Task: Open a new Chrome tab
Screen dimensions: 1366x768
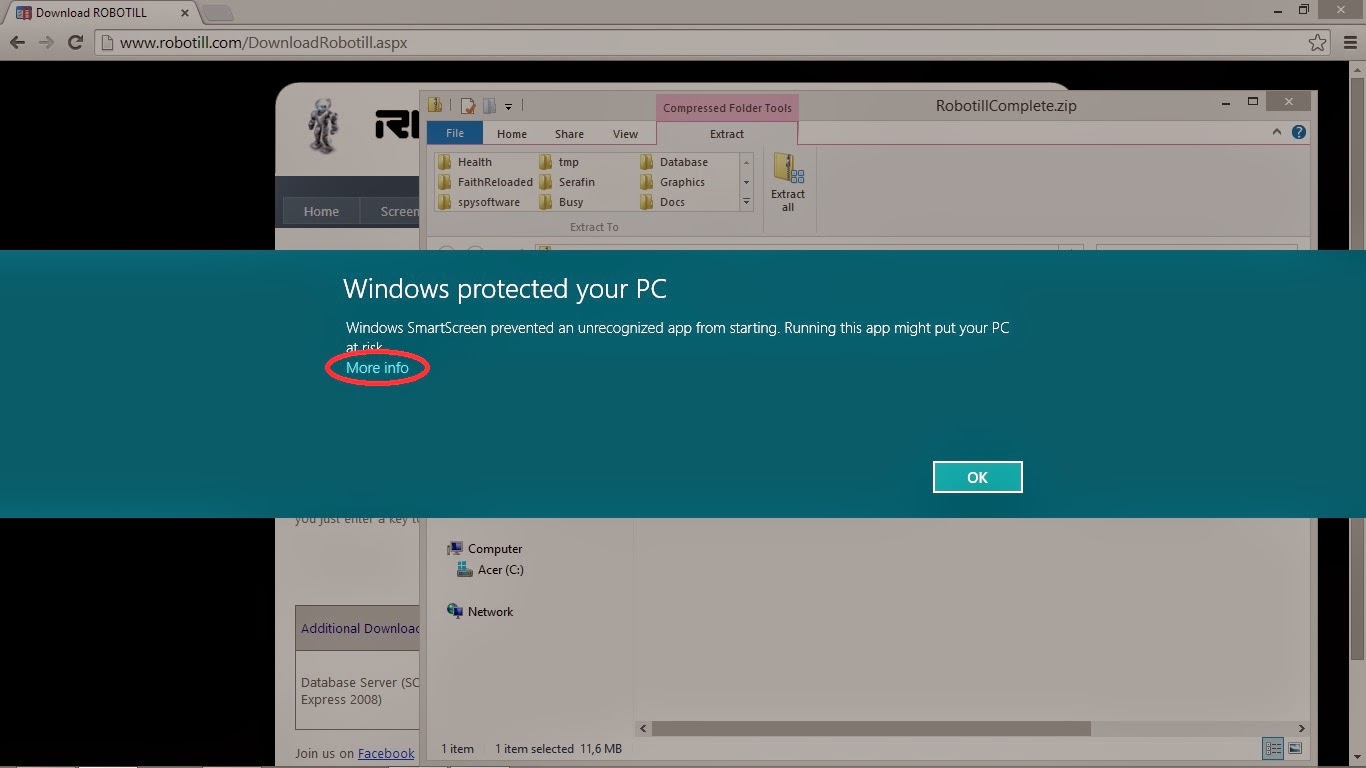Action: coord(217,13)
